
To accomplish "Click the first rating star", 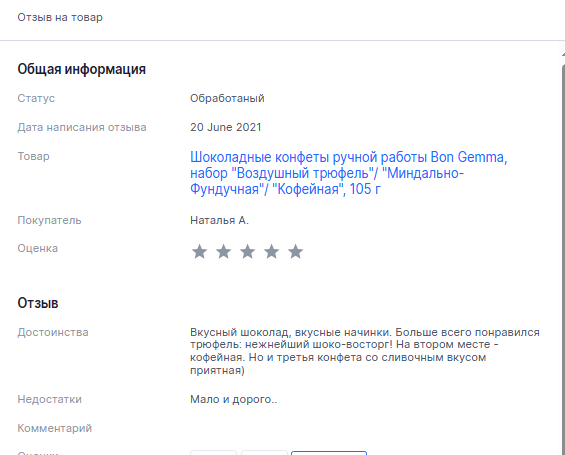I will point(199,251).
